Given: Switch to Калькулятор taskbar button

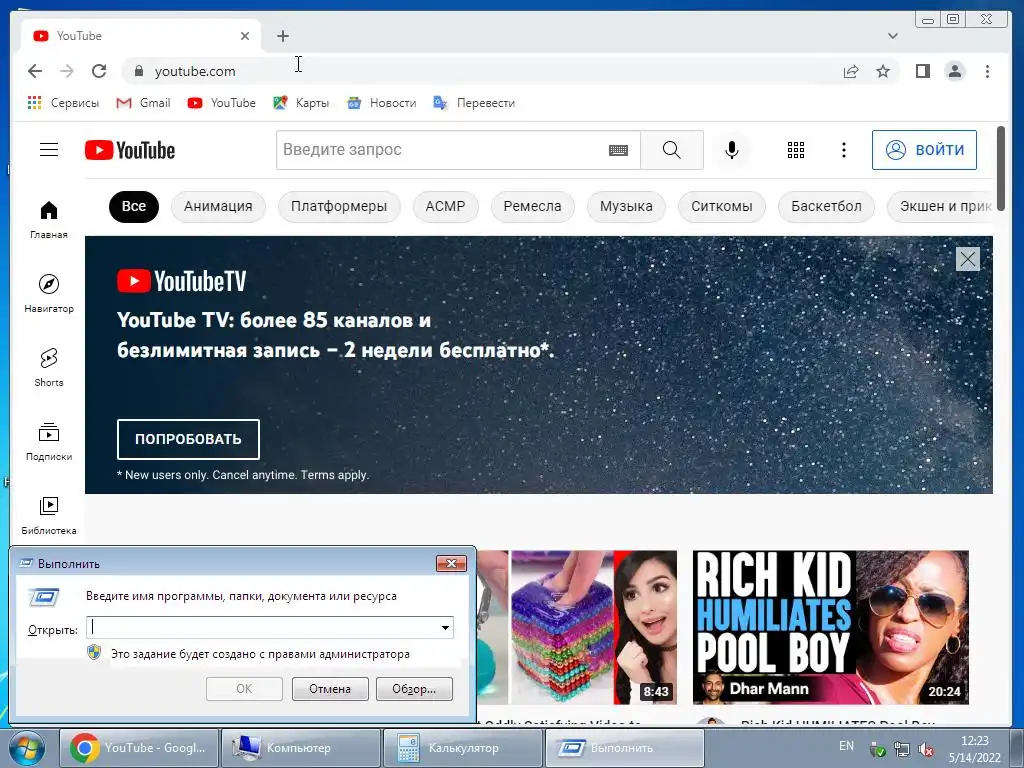Looking at the screenshot, I should [x=462, y=748].
